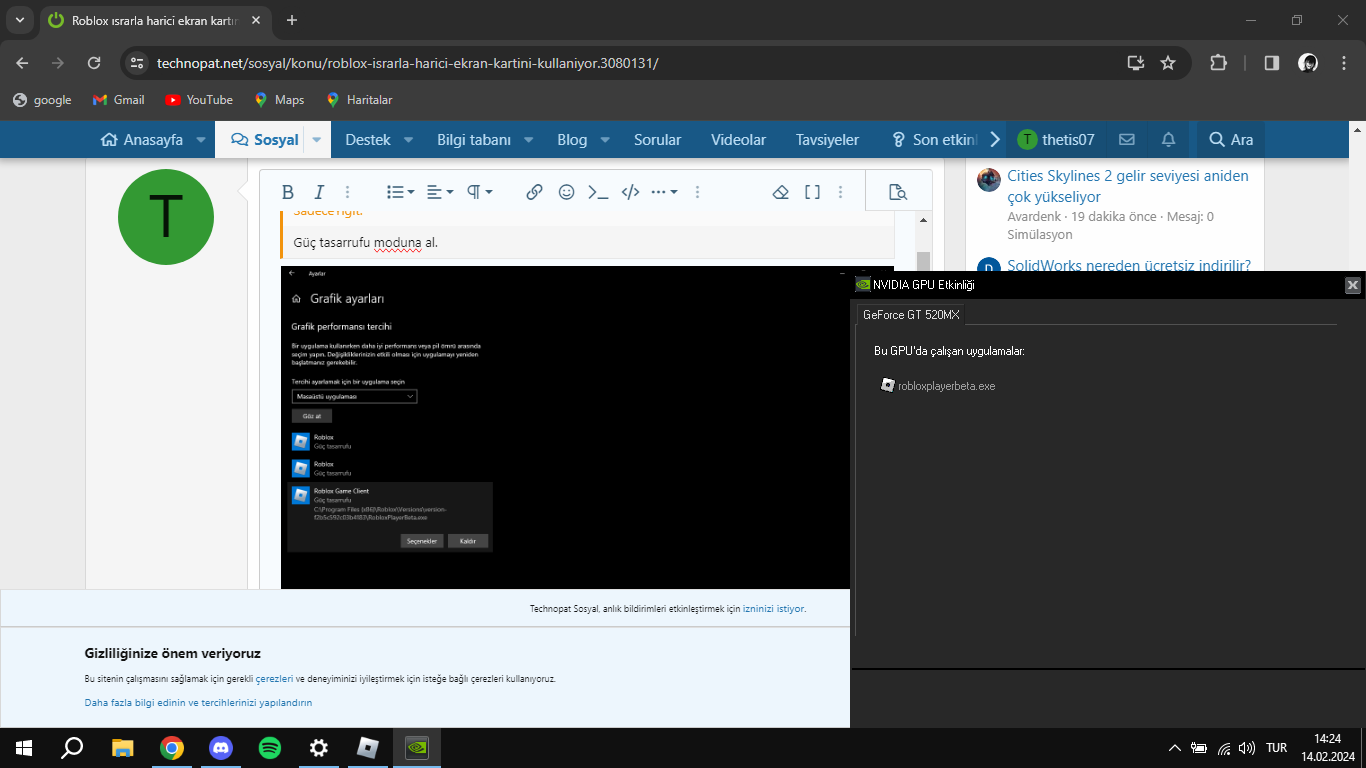Viewport: 1366px width, 768px height.
Task: Go back to the previous page
Action: pos(23,63)
